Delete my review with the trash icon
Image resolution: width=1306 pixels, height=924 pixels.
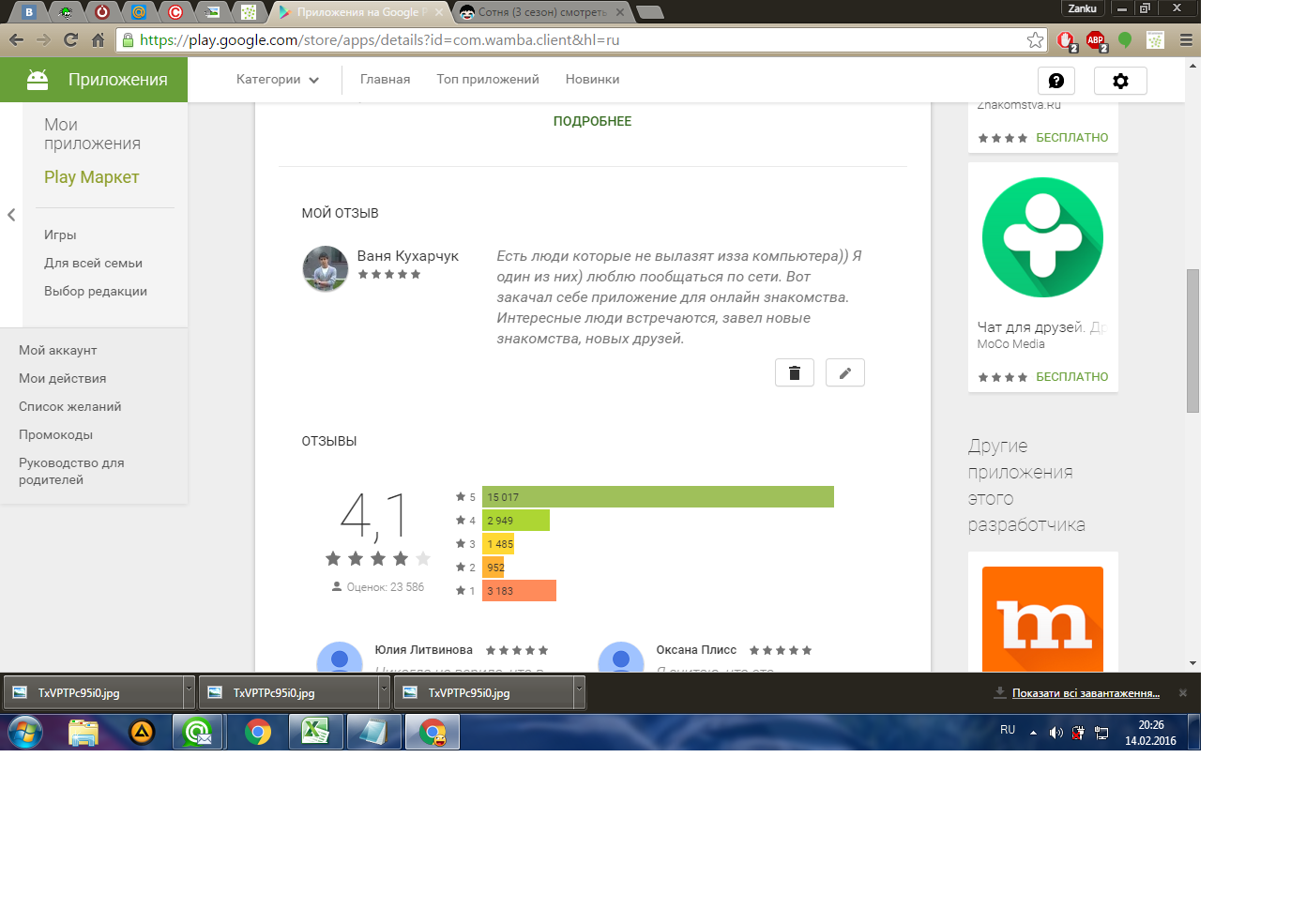click(x=795, y=372)
